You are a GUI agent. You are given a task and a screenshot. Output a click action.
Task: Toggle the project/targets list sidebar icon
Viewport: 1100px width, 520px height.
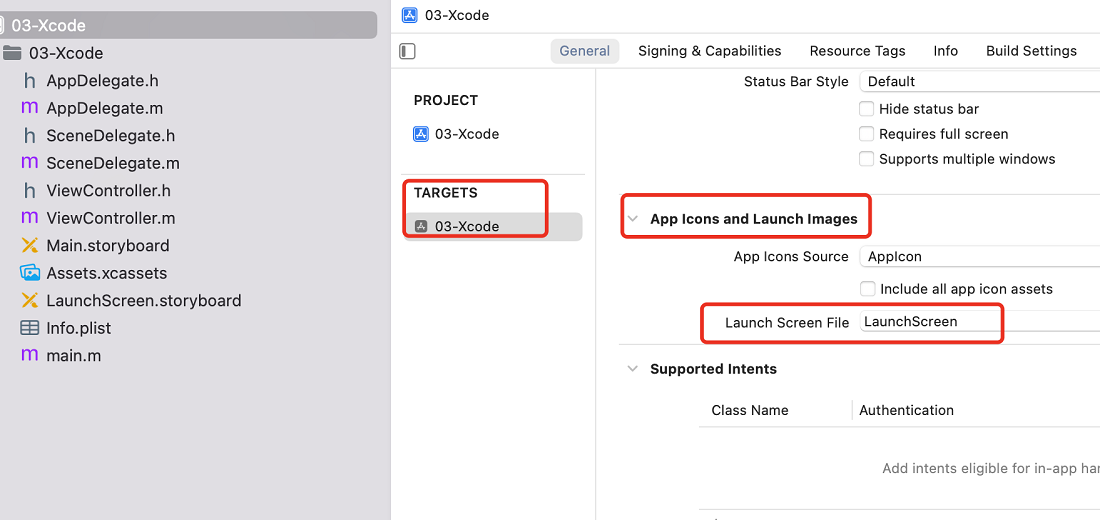408,51
